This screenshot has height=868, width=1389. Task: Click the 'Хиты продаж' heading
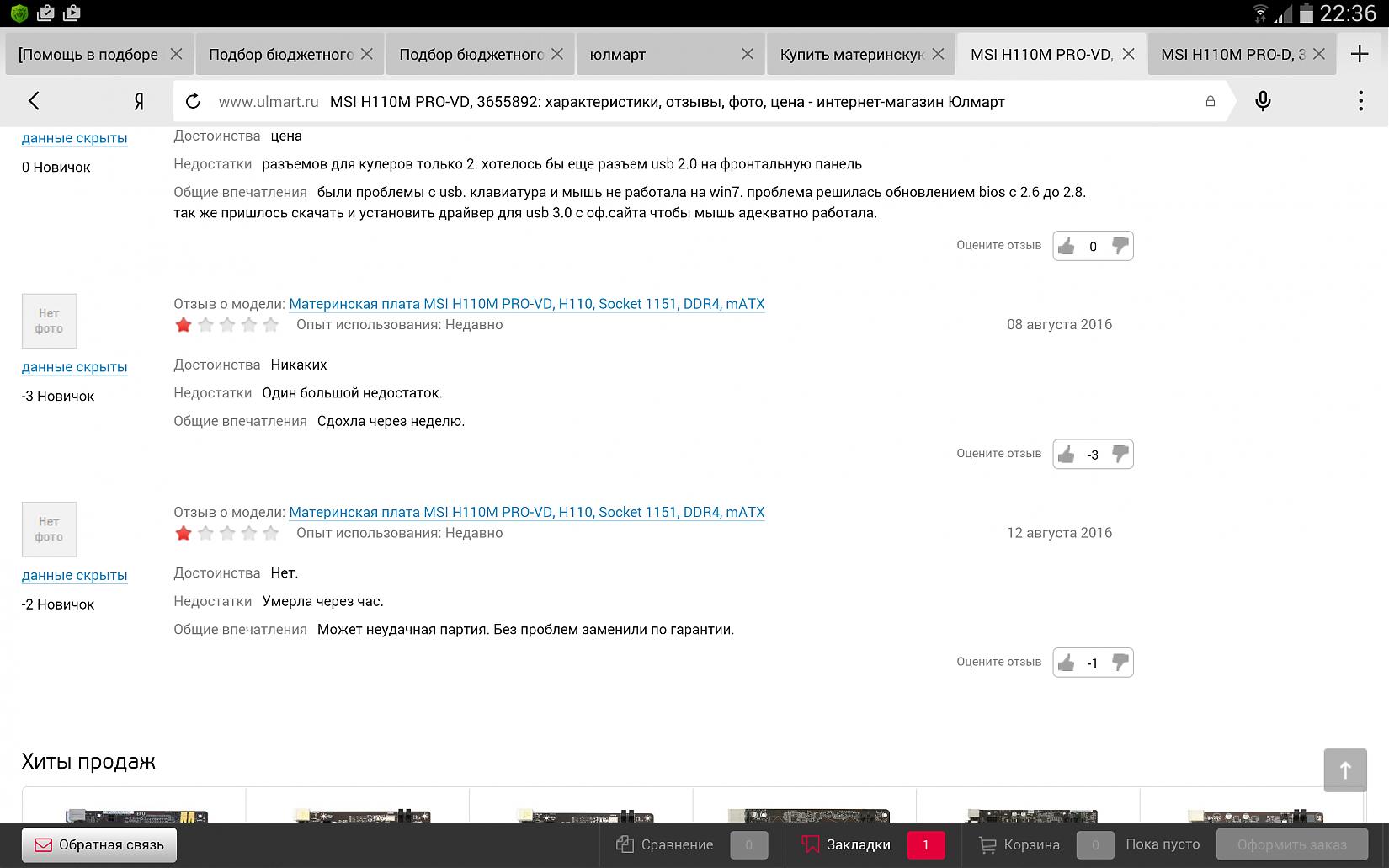click(x=88, y=762)
